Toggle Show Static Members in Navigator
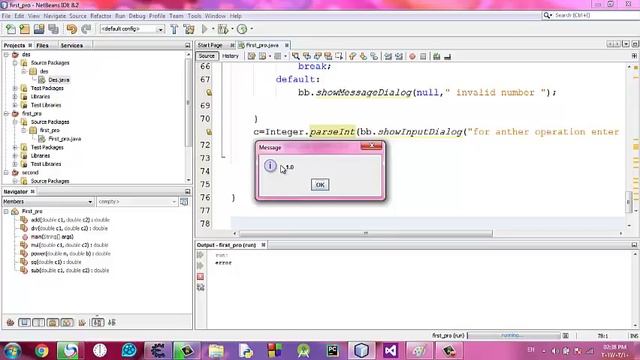The height and width of the screenshot is (360, 640). coord(38,322)
